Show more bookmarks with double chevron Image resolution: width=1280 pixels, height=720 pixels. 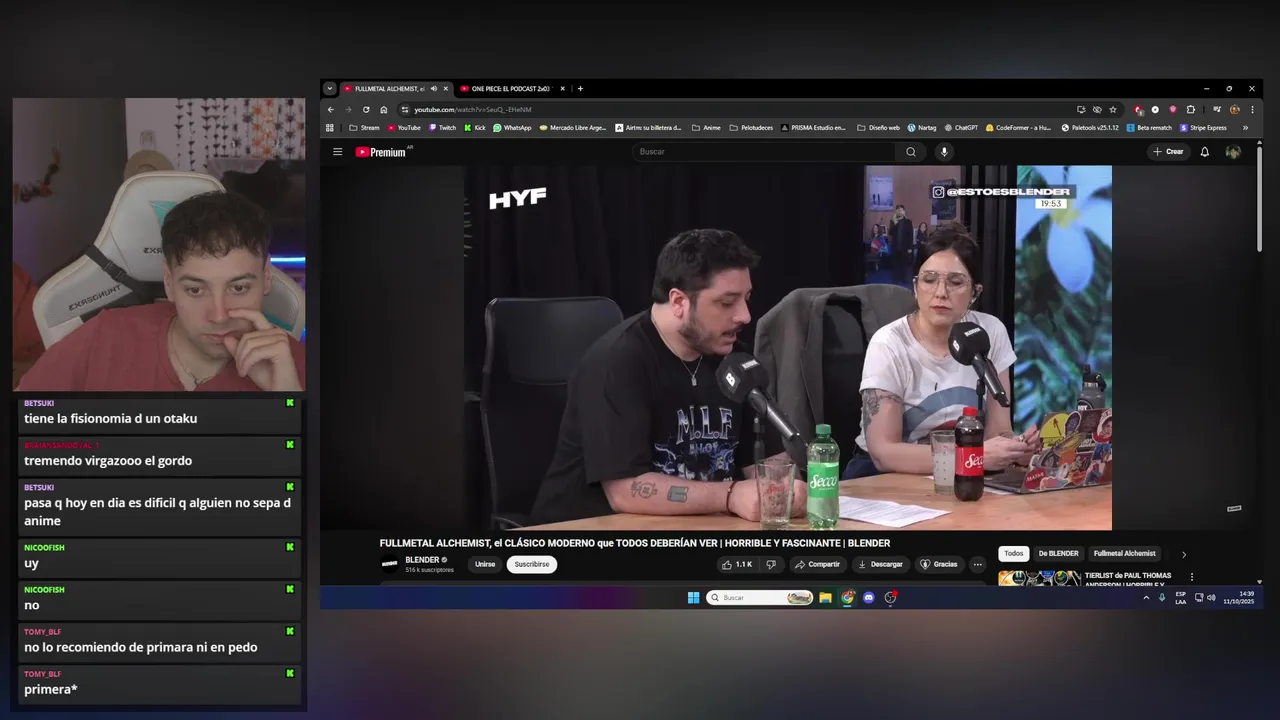coord(1245,128)
